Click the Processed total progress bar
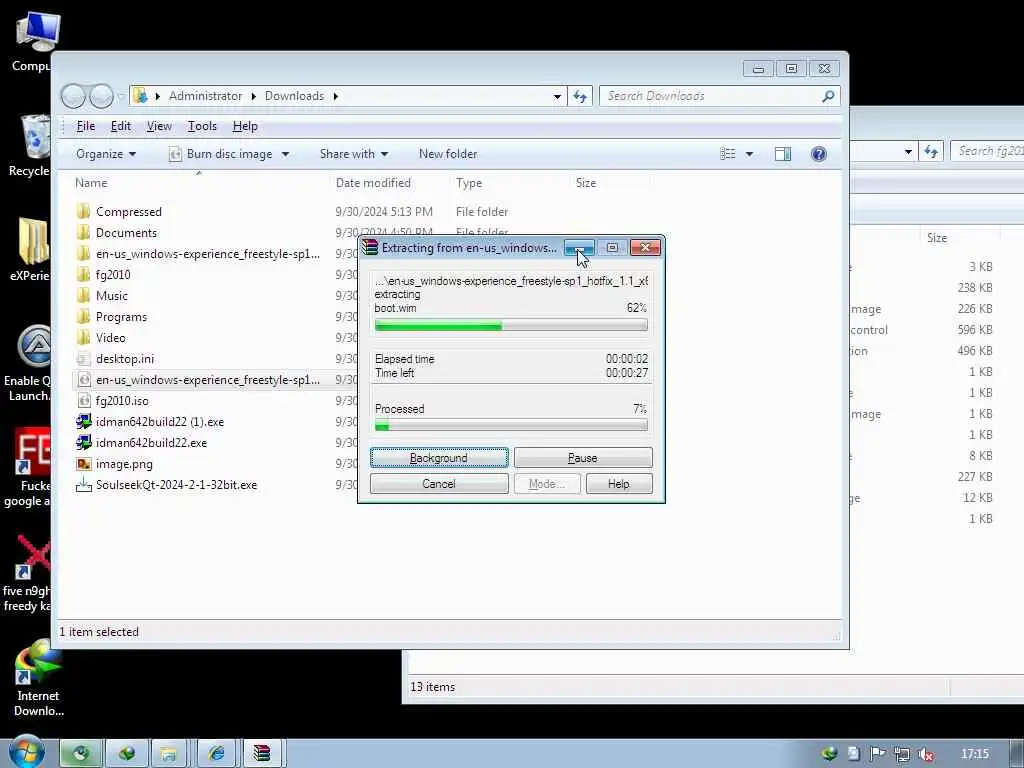Screen dimensions: 1024x768 tap(511, 426)
